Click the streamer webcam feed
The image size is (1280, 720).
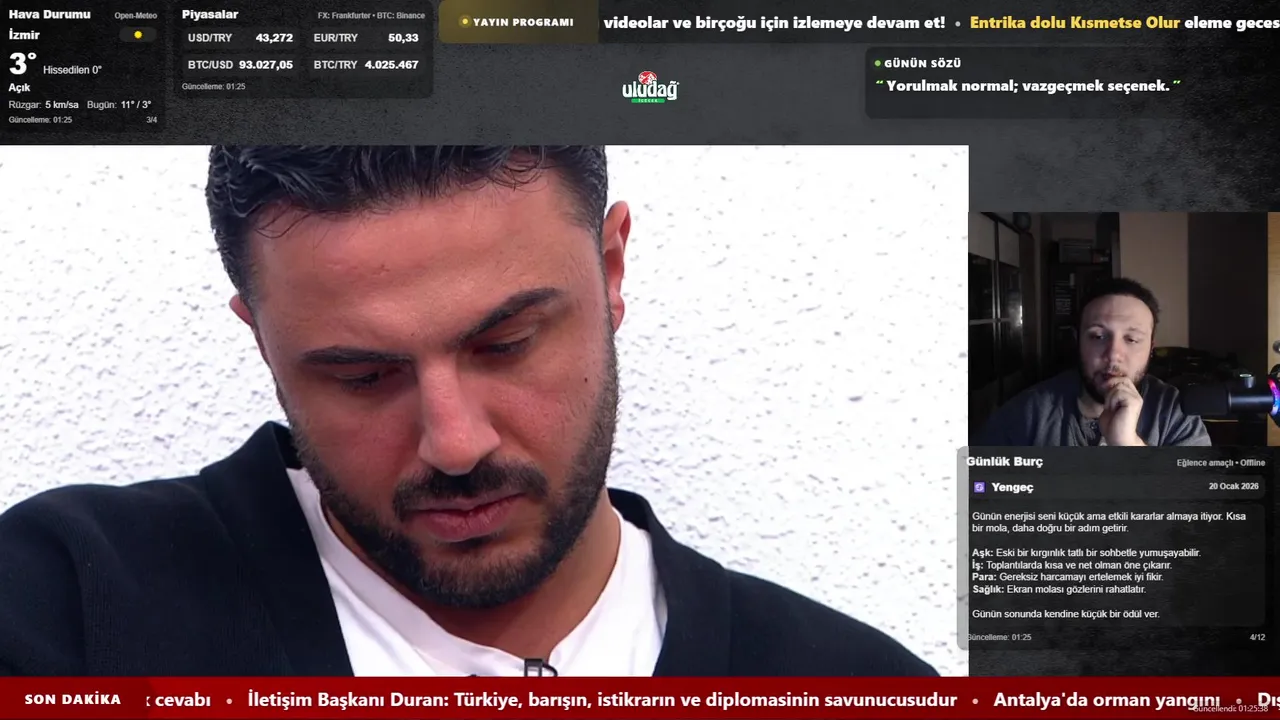tap(1124, 329)
